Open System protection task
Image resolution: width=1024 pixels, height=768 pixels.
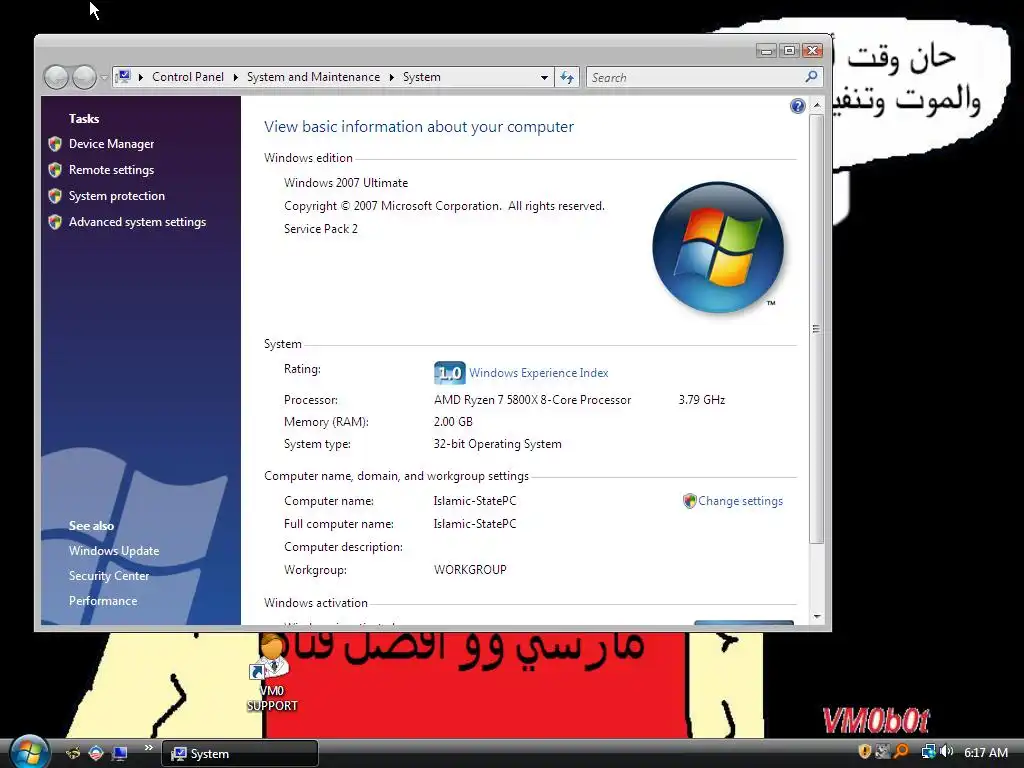point(117,196)
